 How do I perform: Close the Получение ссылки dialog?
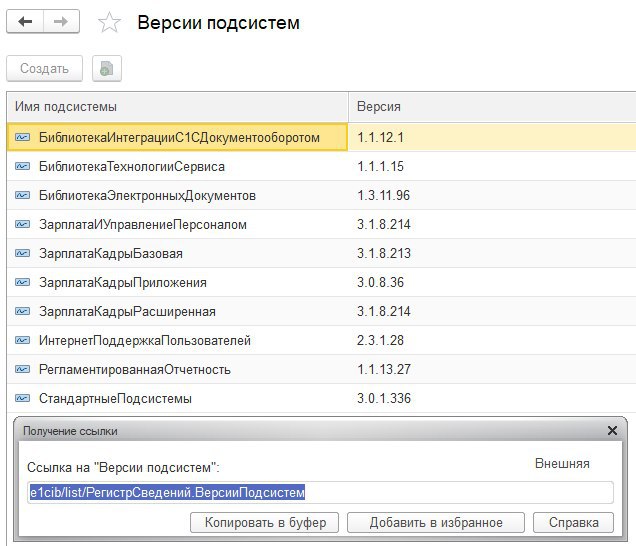click(612, 430)
